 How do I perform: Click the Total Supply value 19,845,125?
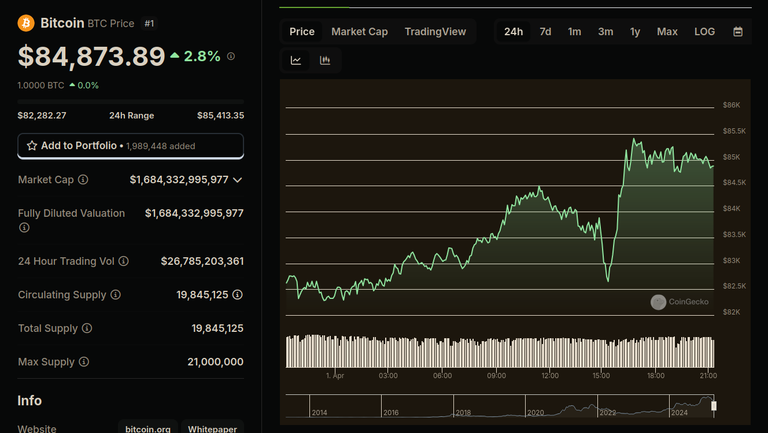[x=217, y=328]
